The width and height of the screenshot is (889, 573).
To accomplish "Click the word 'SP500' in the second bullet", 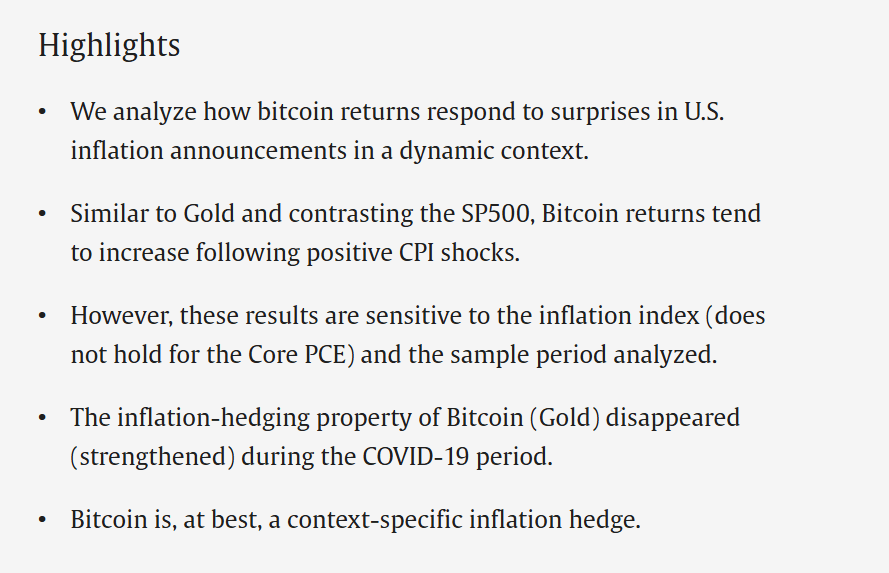I will (497, 214).
